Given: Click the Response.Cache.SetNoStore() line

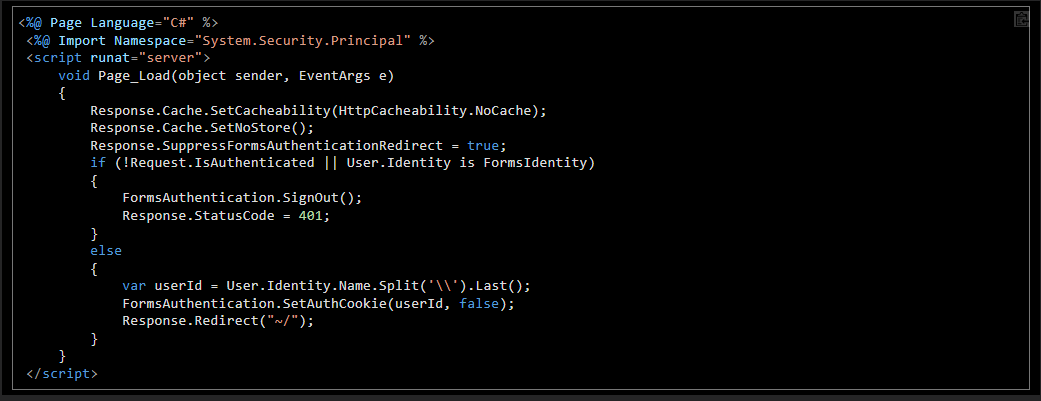Looking at the screenshot, I should [x=201, y=128].
